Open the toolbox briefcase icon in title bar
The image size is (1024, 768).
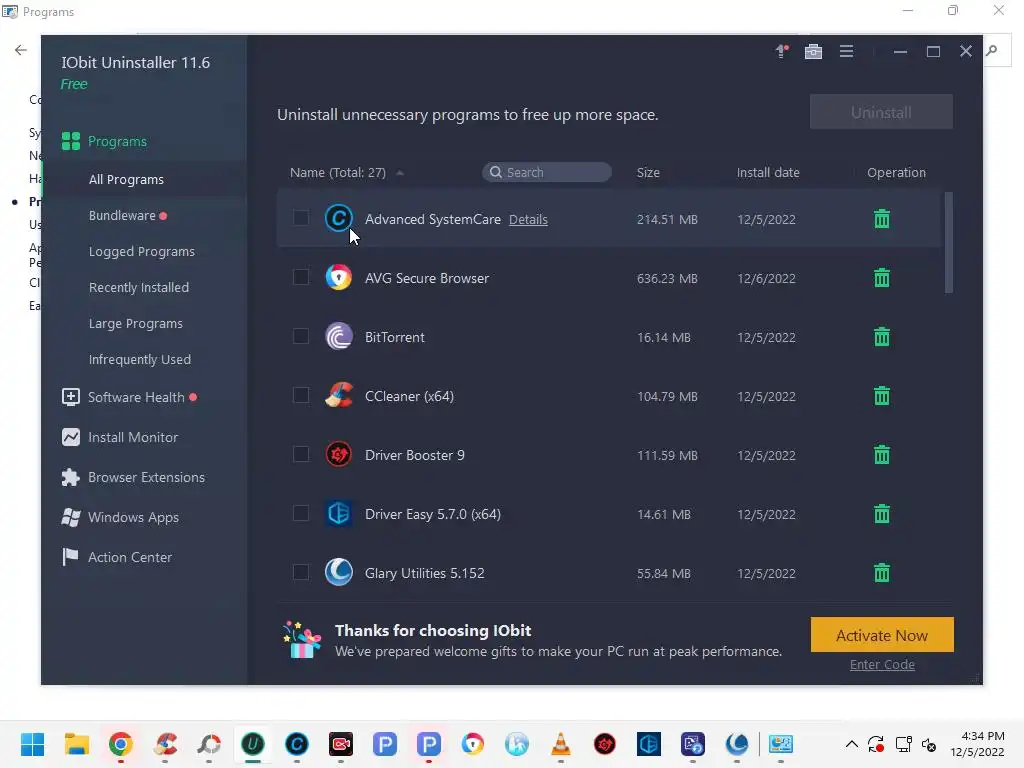pos(813,52)
